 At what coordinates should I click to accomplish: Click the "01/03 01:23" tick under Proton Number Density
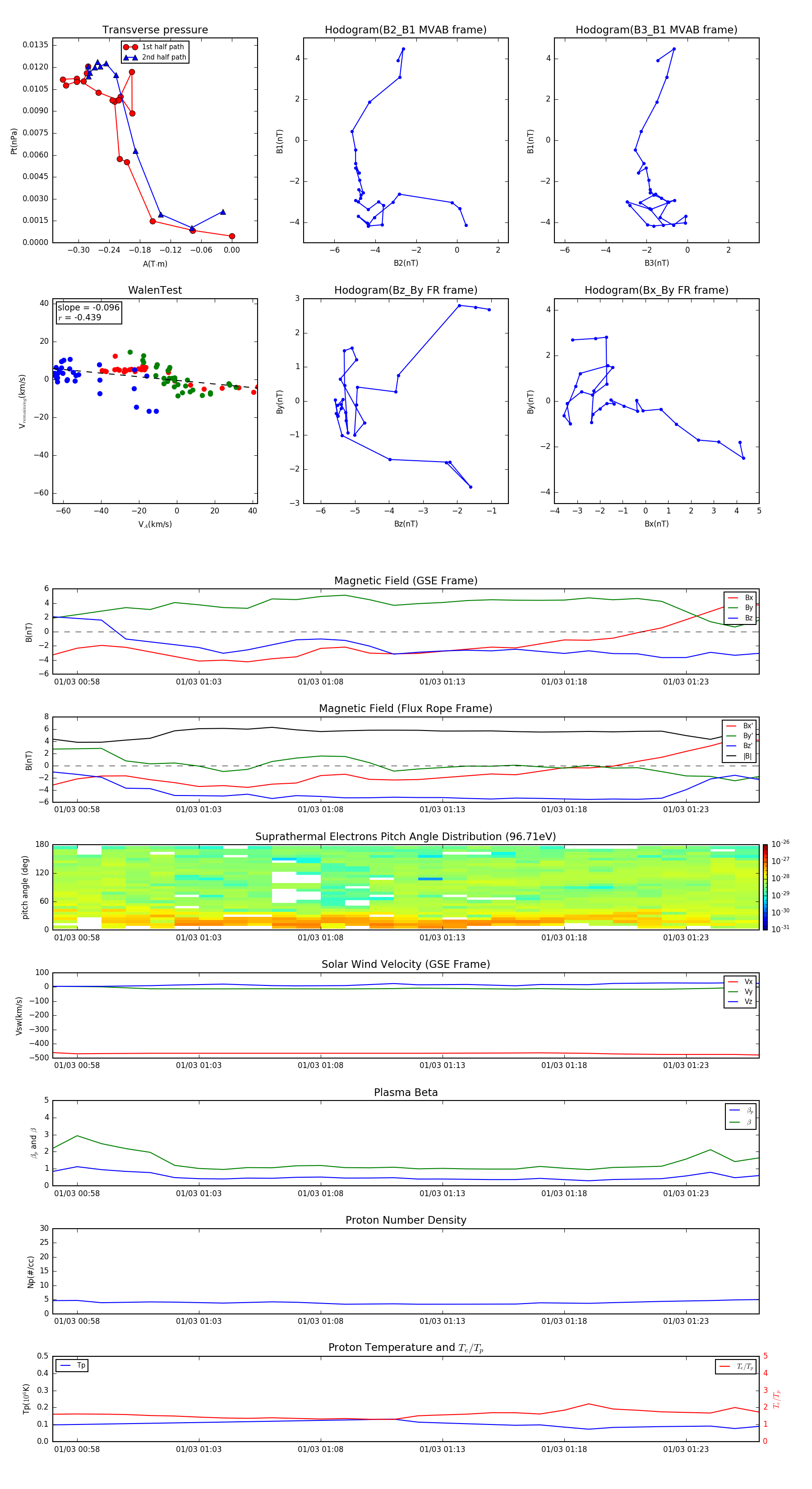pyautogui.click(x=685, y=1321)
